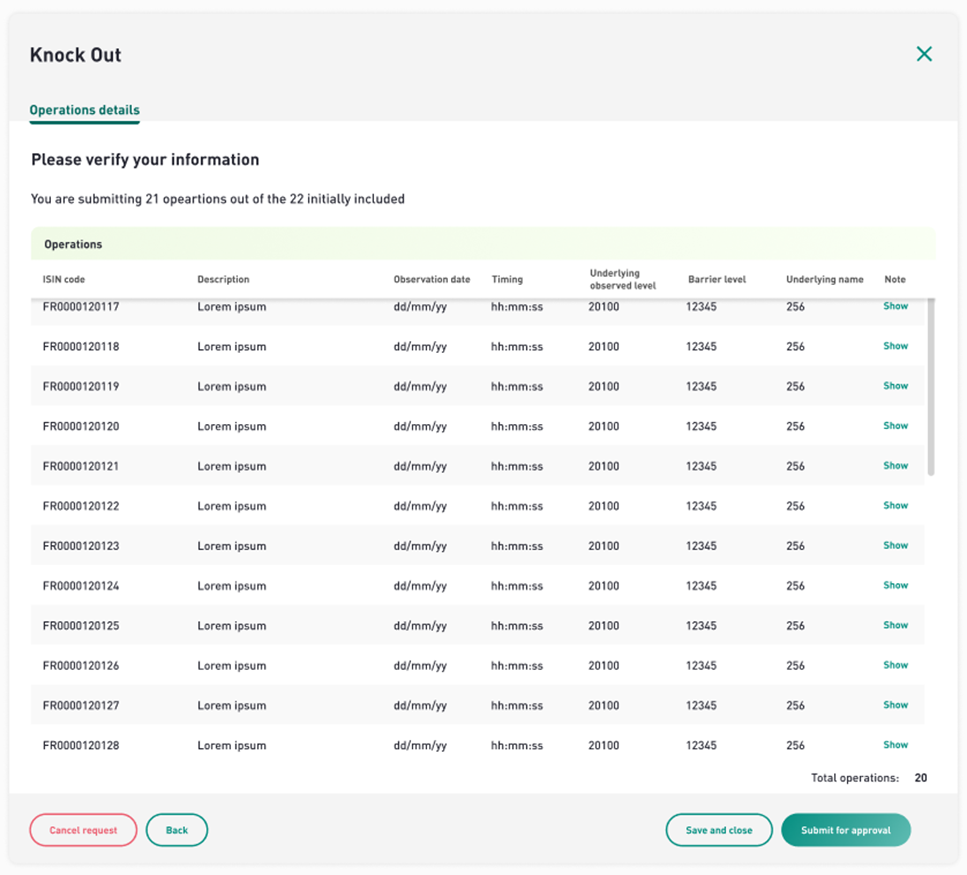The width and height of the screenshot is (967, 875).
Task: Go back with the Back button
Action: (177, 830)
